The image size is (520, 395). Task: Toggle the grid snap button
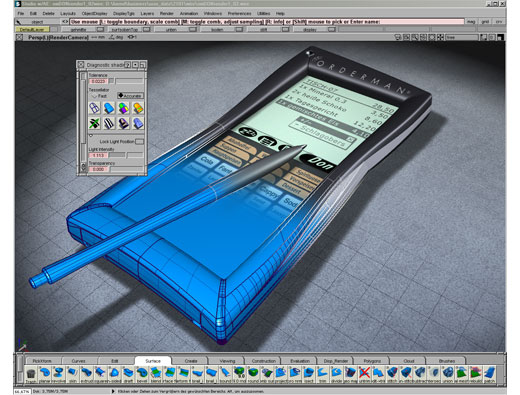(x=485, y=22)
